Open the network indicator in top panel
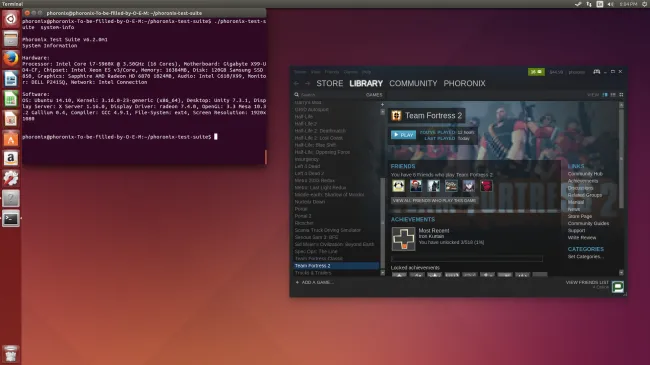The image size is (650, 365). click(x=589, y=4)
